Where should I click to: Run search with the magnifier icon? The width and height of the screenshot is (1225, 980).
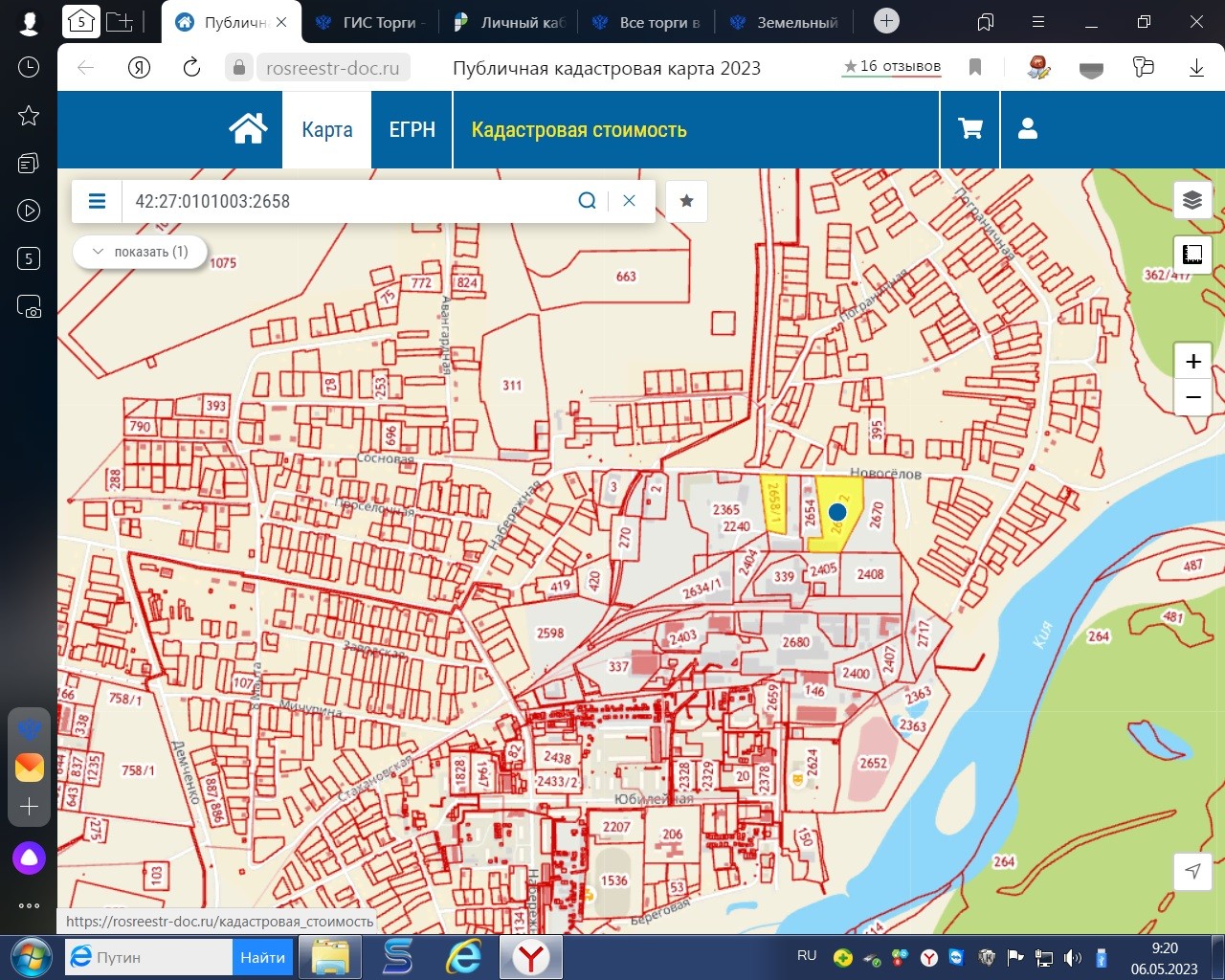(x=588, y=201)
